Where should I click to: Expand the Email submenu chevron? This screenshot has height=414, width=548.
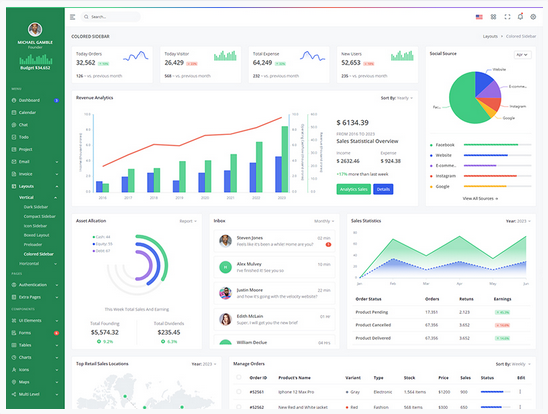coord(57,162)
